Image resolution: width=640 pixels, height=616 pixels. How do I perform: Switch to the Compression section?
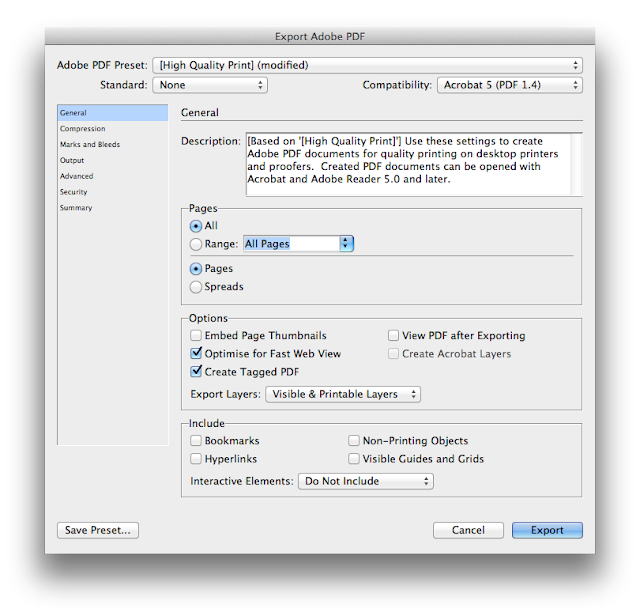point(113,129)
